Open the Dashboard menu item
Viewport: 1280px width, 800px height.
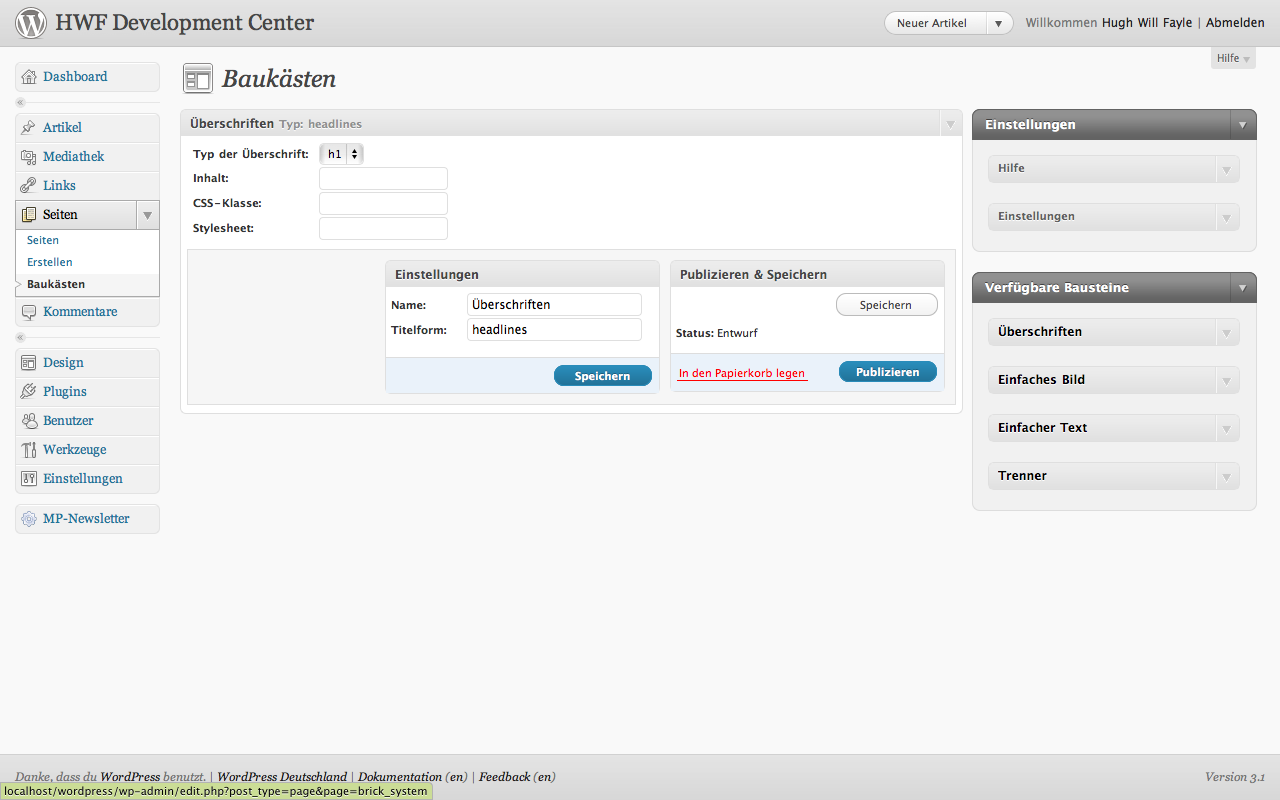pyautogui.click(x=87, y=77)
